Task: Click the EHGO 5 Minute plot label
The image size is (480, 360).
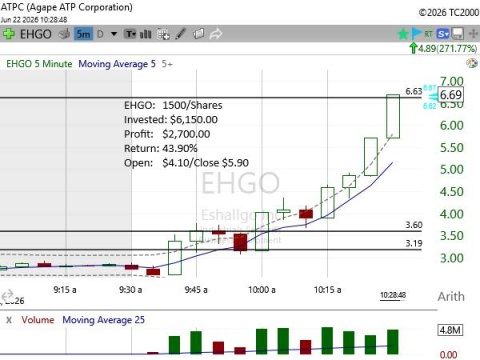Action: (x=39, y=64)
